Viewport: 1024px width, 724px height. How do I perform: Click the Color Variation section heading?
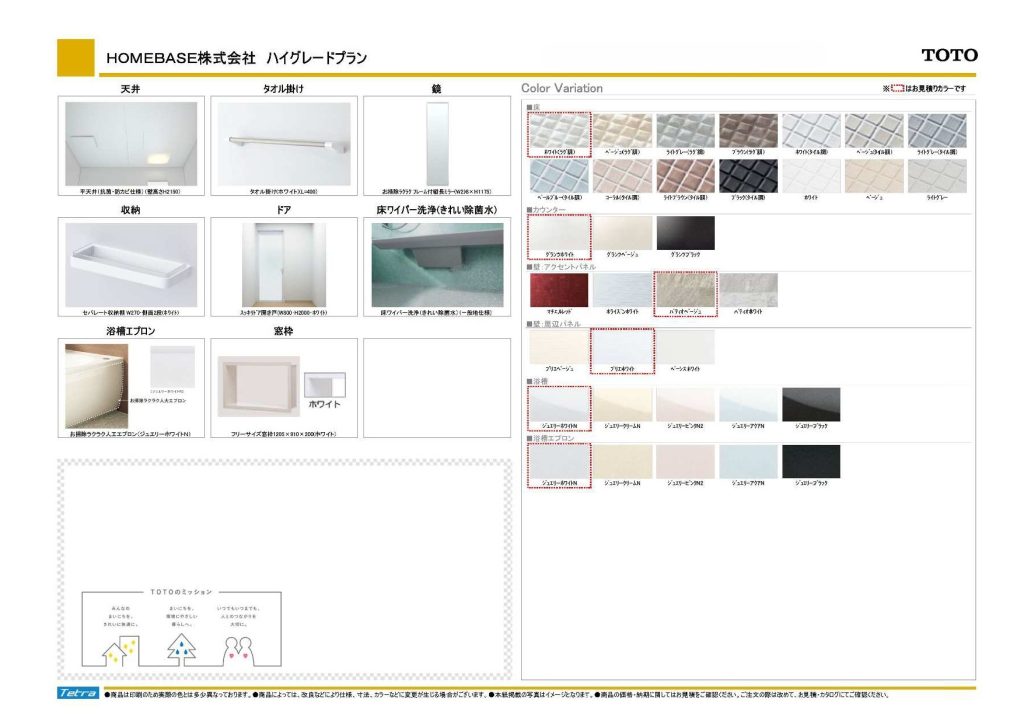562,88
